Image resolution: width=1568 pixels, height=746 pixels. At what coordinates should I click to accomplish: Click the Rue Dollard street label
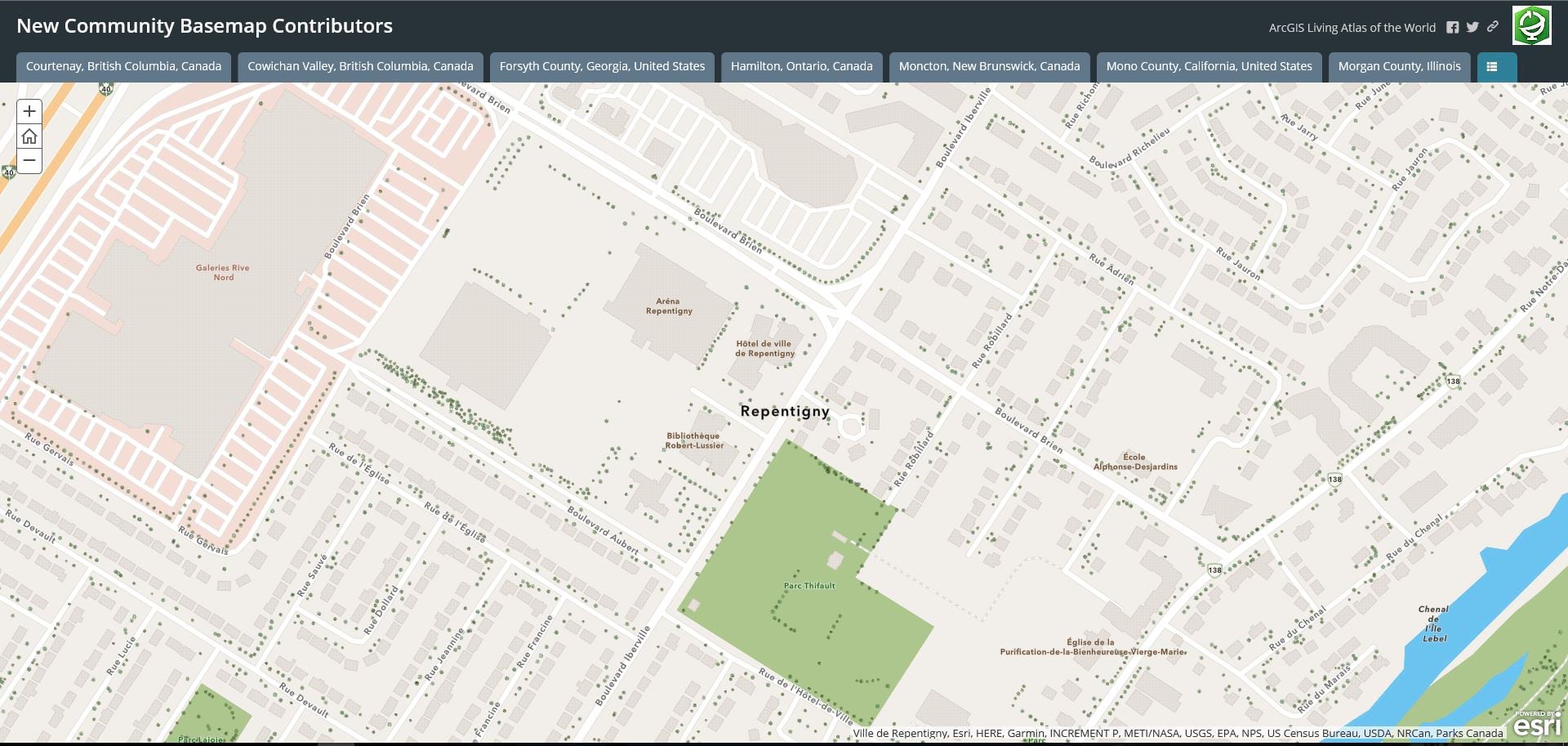381,610
